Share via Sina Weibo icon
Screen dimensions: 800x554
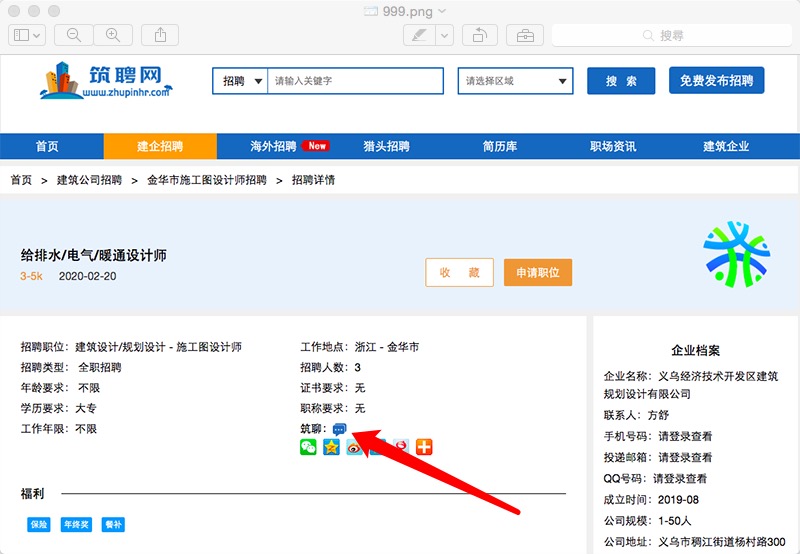(355, 447)
